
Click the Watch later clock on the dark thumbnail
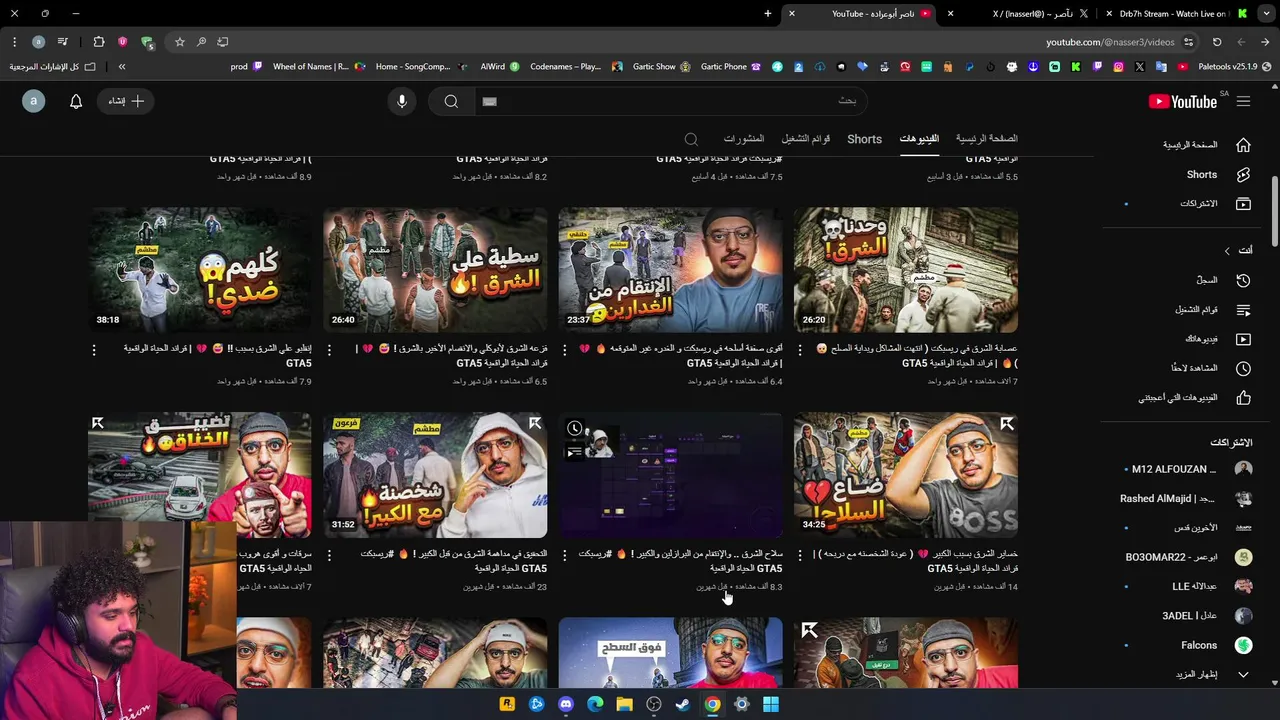tap(575, 429)
